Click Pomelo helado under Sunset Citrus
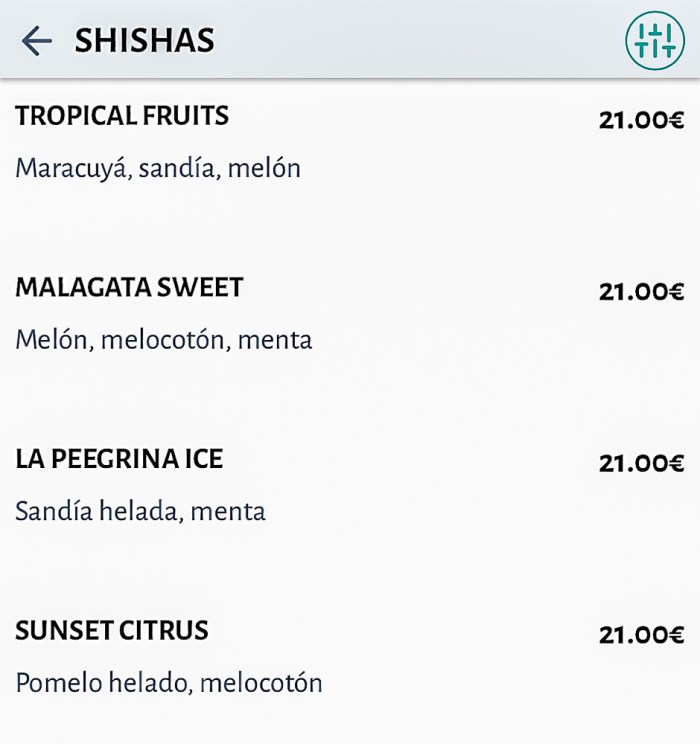This screenshot has height=744, width=700. tap(102, 684)
